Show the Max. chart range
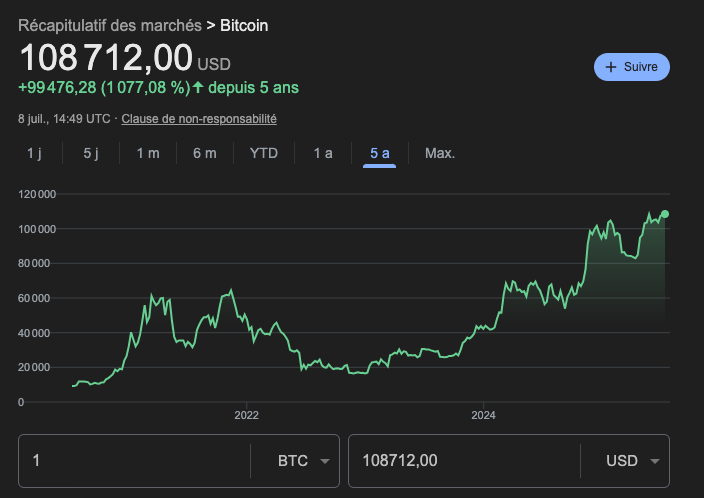 440,153
